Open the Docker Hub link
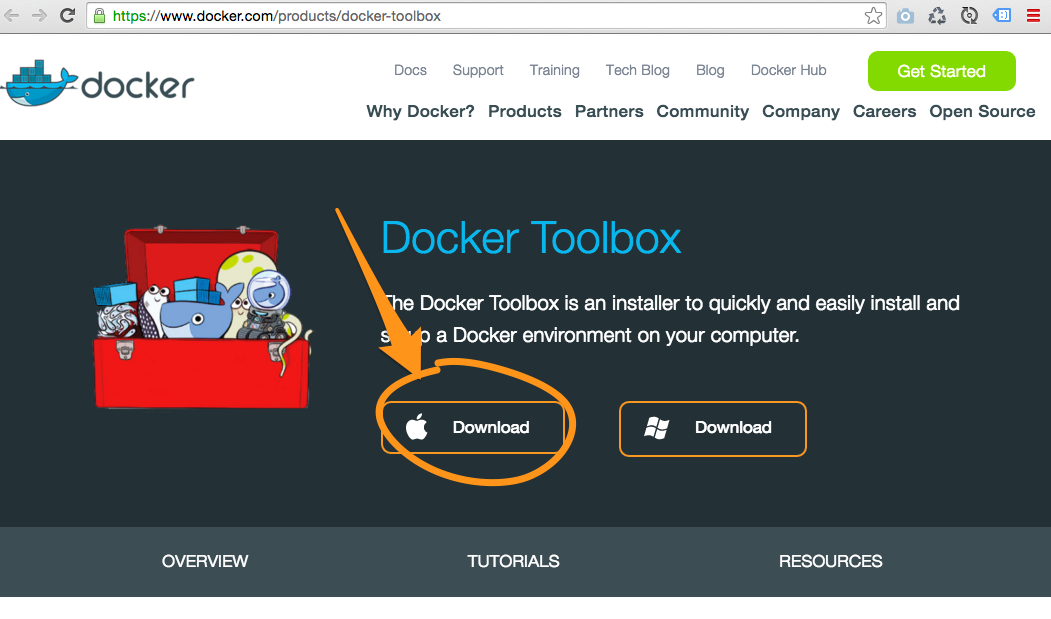 coord(788,70)
